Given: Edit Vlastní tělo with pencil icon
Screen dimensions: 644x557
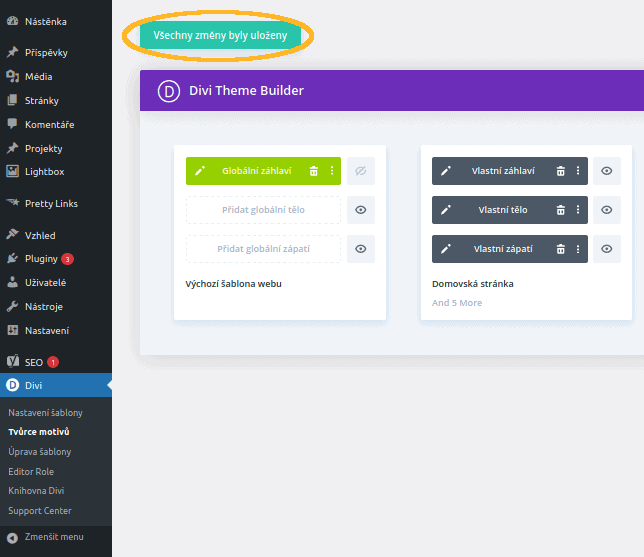Looking at the screenshot, I should (x=446, y=210).
